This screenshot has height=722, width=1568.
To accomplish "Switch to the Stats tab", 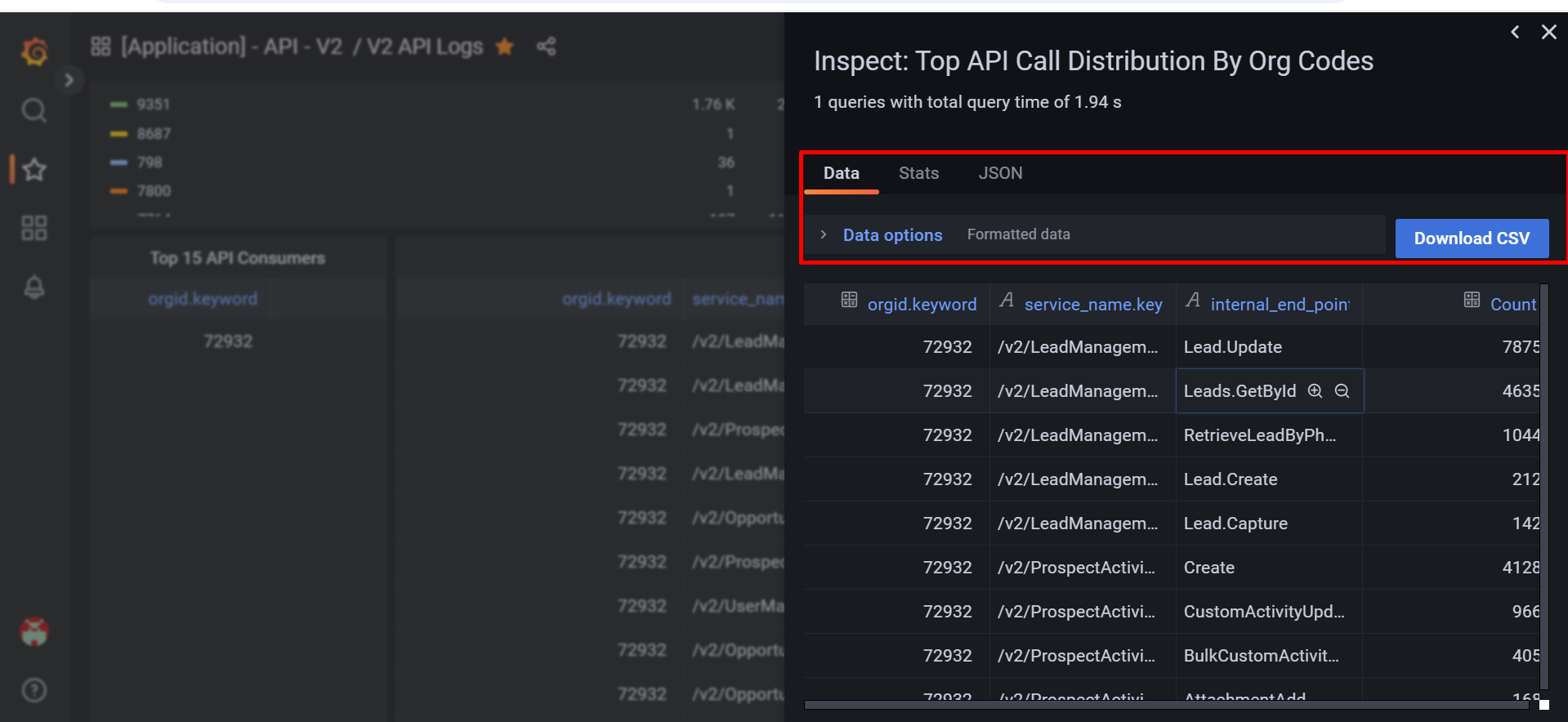I will (918, 173).
